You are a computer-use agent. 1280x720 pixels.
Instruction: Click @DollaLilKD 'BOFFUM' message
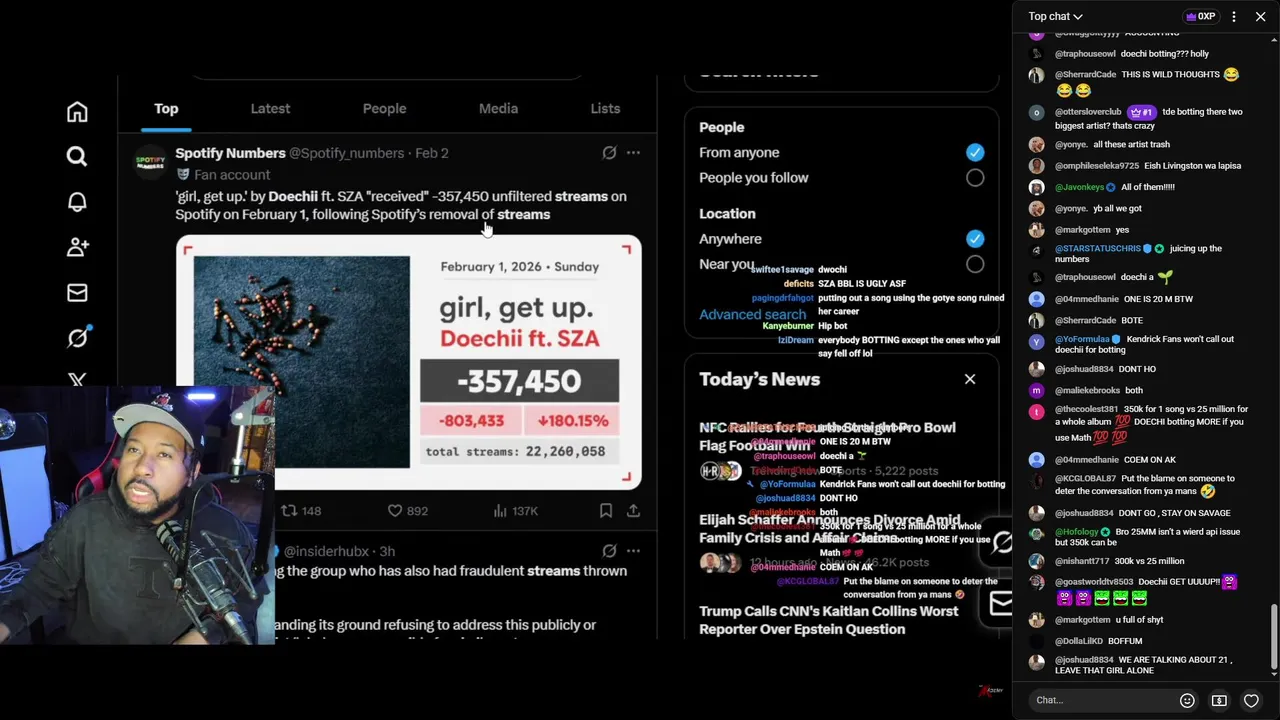coord(1085,641)
